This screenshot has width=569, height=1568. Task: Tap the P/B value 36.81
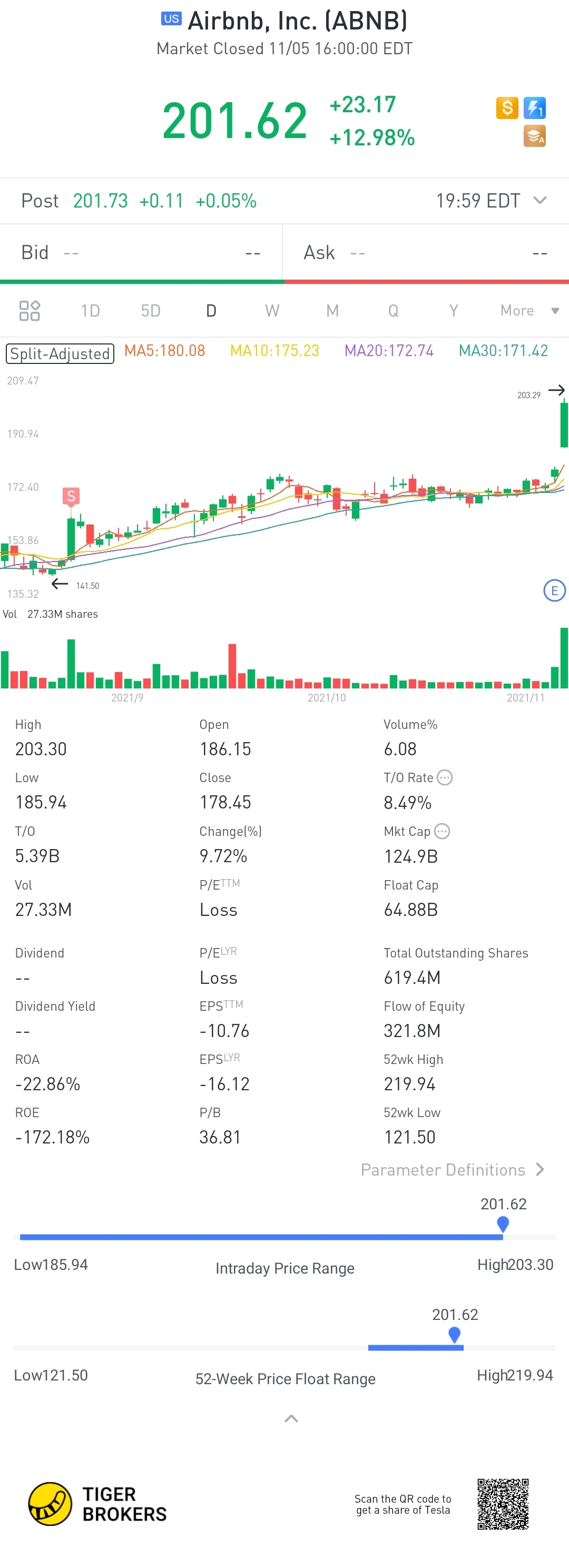pos(220,1137)
